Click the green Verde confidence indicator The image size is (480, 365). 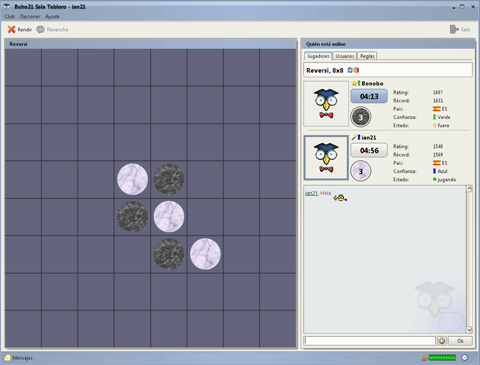tap(434, 117)
